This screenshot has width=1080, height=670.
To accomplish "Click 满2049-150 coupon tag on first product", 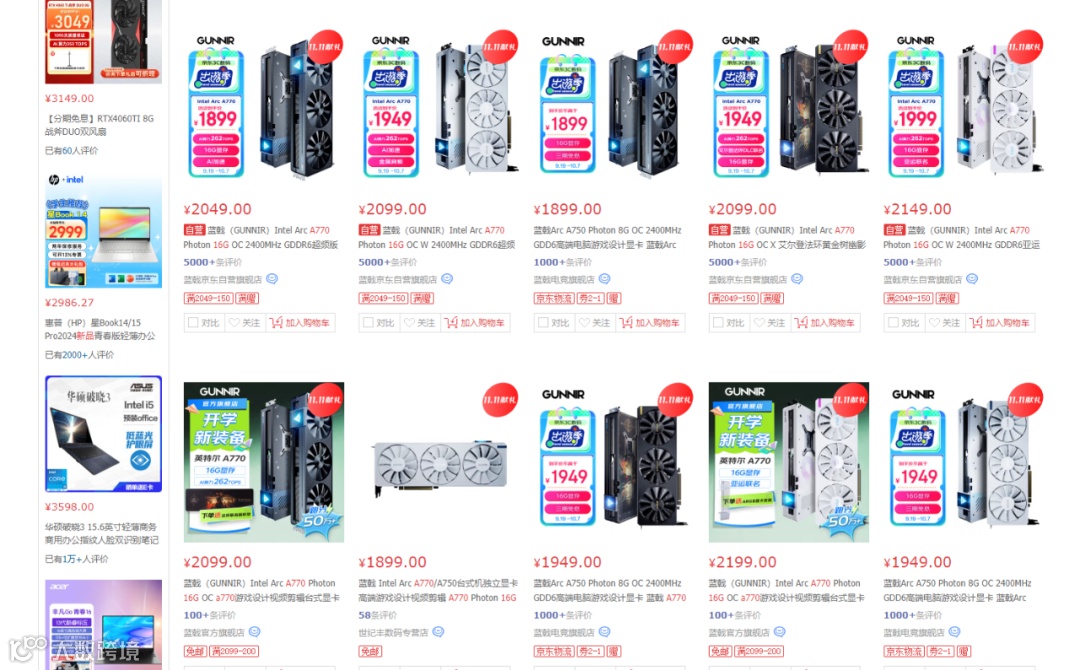I will click(208, 298).
